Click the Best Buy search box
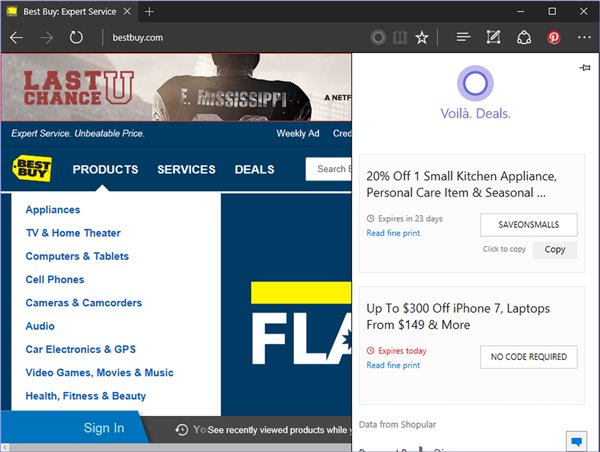 click(328, 169)
